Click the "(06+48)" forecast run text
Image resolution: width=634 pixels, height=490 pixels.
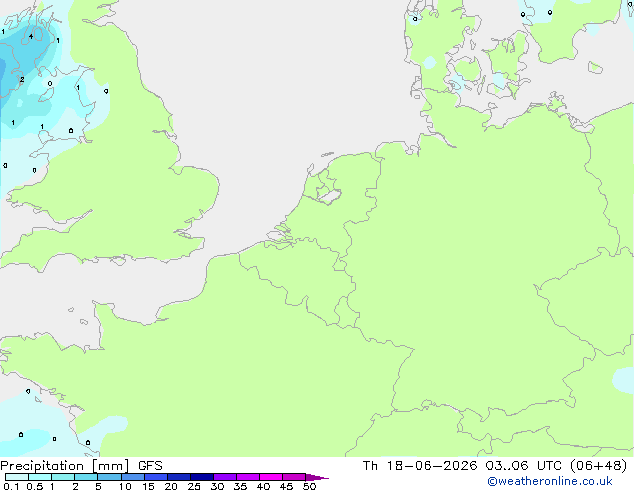click(598, 466)
